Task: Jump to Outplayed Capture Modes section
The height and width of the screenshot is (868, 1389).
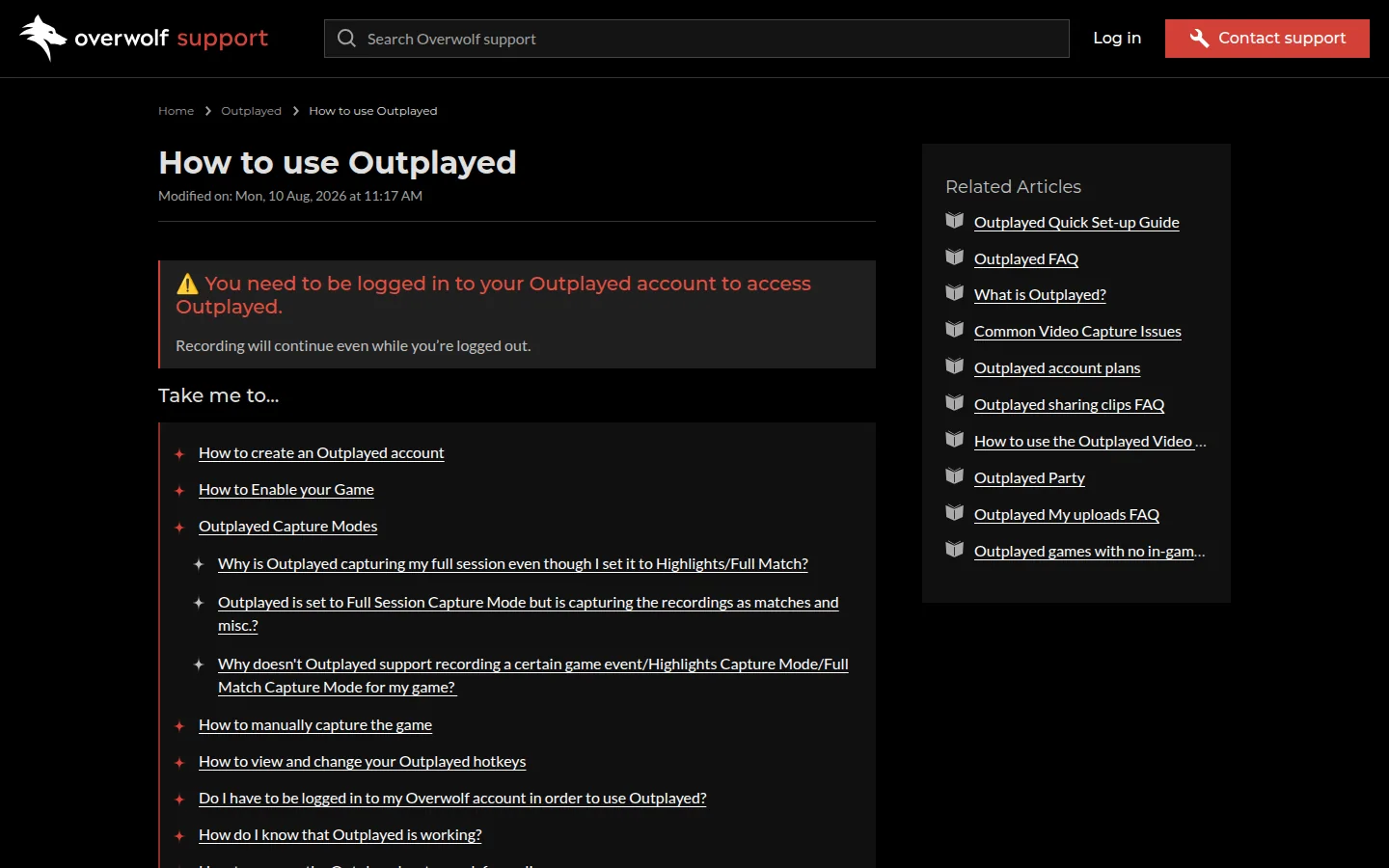Action: click(x=287, y=527)
